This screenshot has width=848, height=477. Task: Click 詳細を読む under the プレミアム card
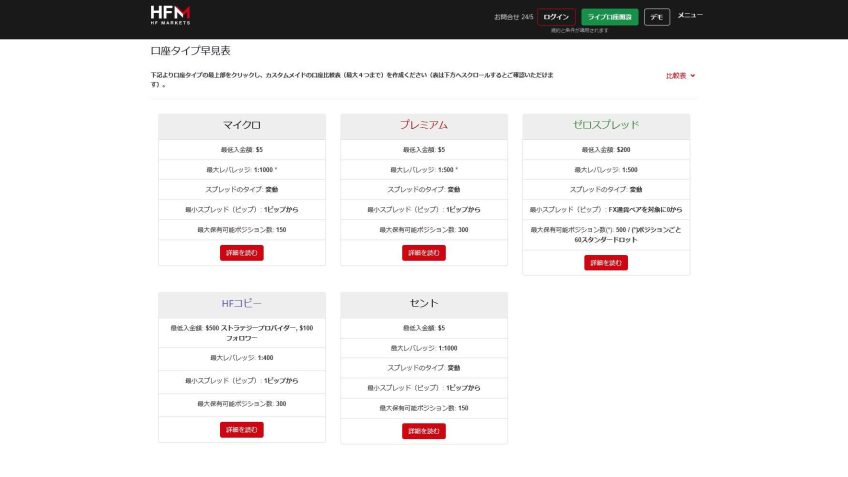point(424,253)
